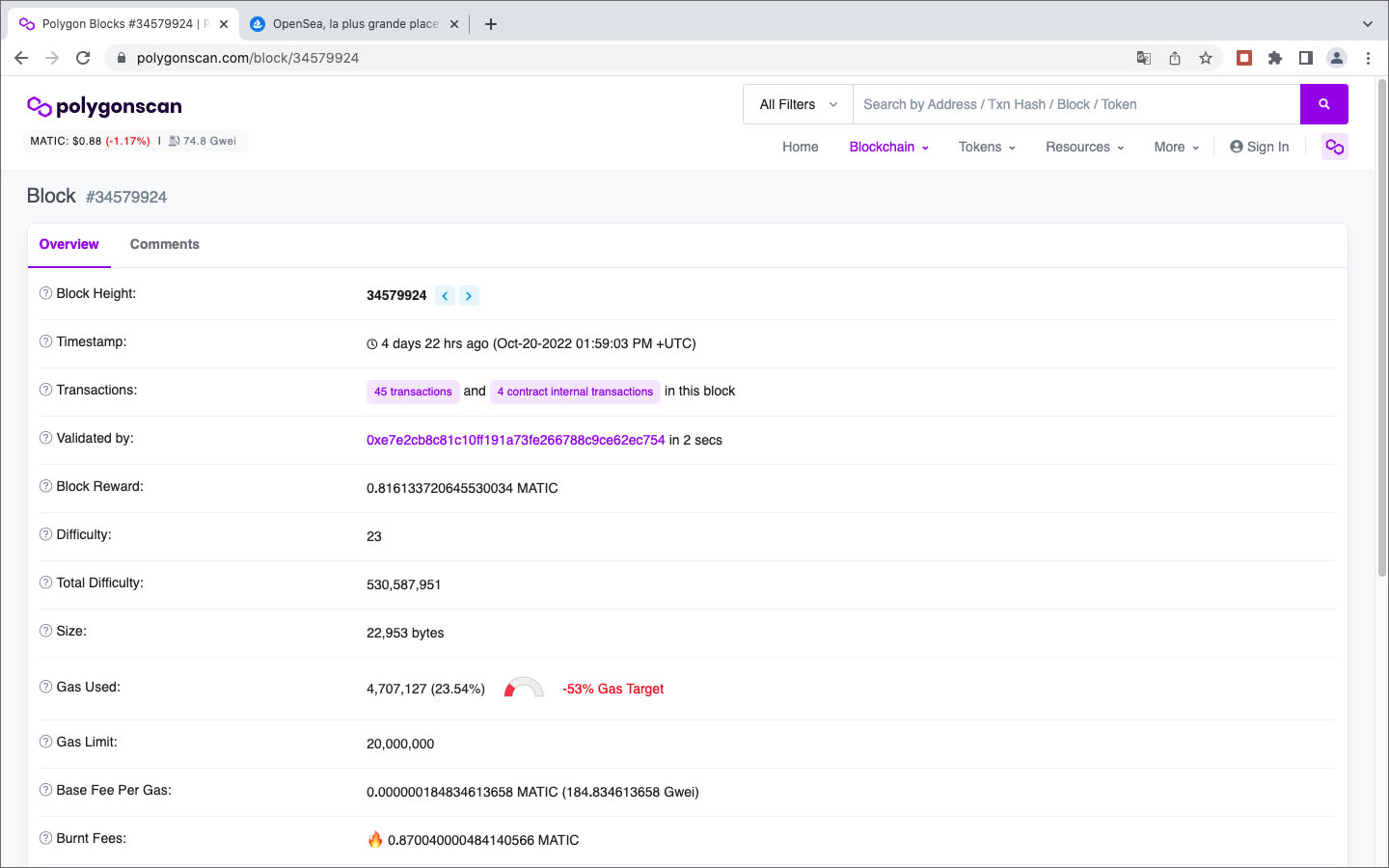Click help icon beside Difficulty
Viewport: 1389px width, 868px height.
coord(45,534)
